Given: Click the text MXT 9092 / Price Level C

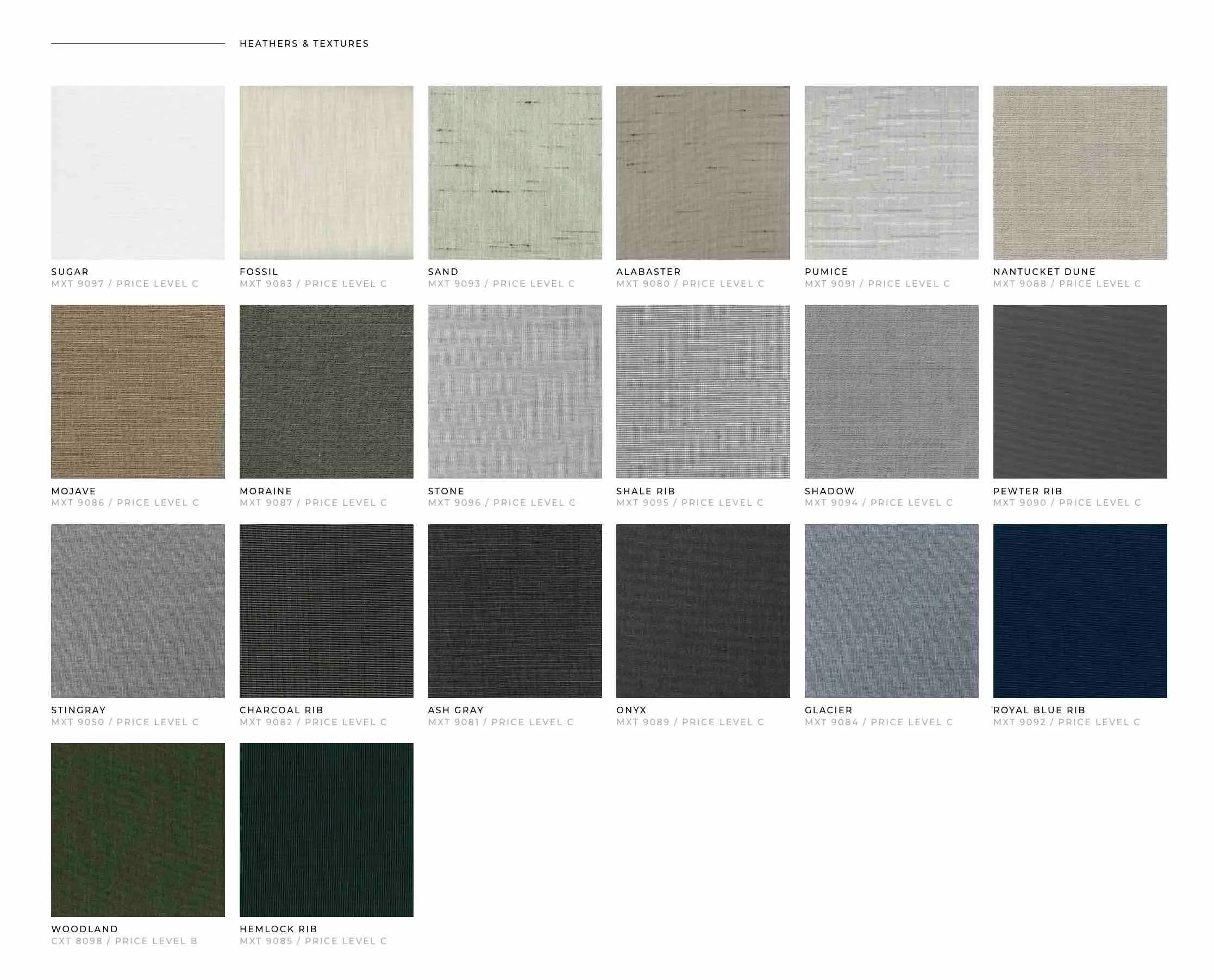Looking at the screenshot, I should 1067,722.
